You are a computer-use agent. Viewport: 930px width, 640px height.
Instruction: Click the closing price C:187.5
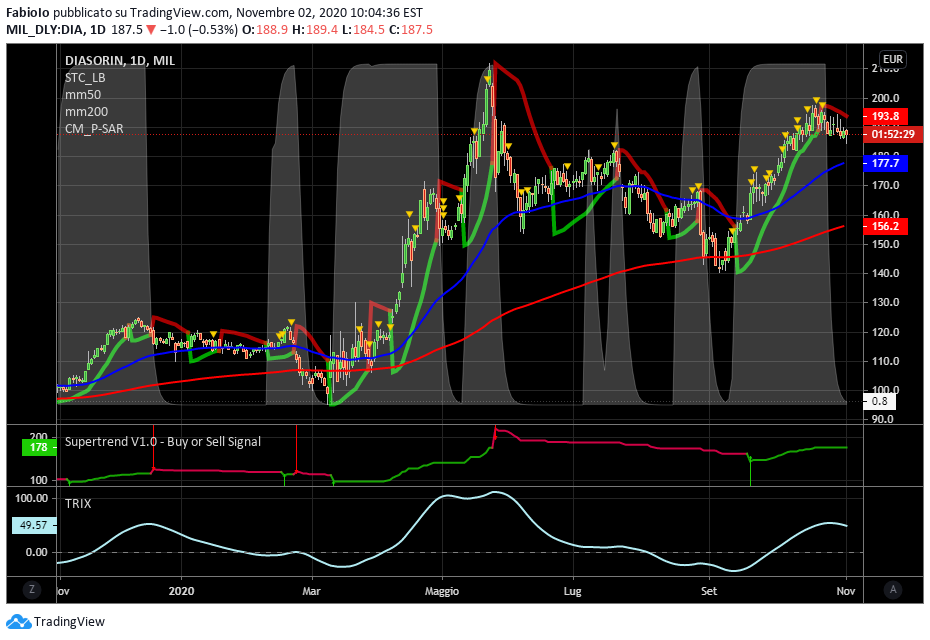point(411,30)
